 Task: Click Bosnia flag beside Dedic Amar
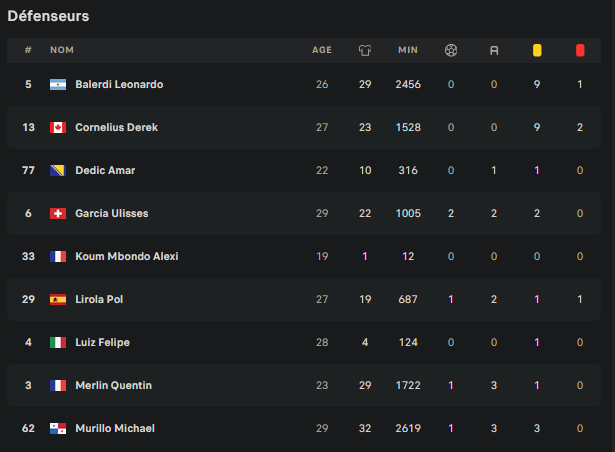(x=58, y=170)
